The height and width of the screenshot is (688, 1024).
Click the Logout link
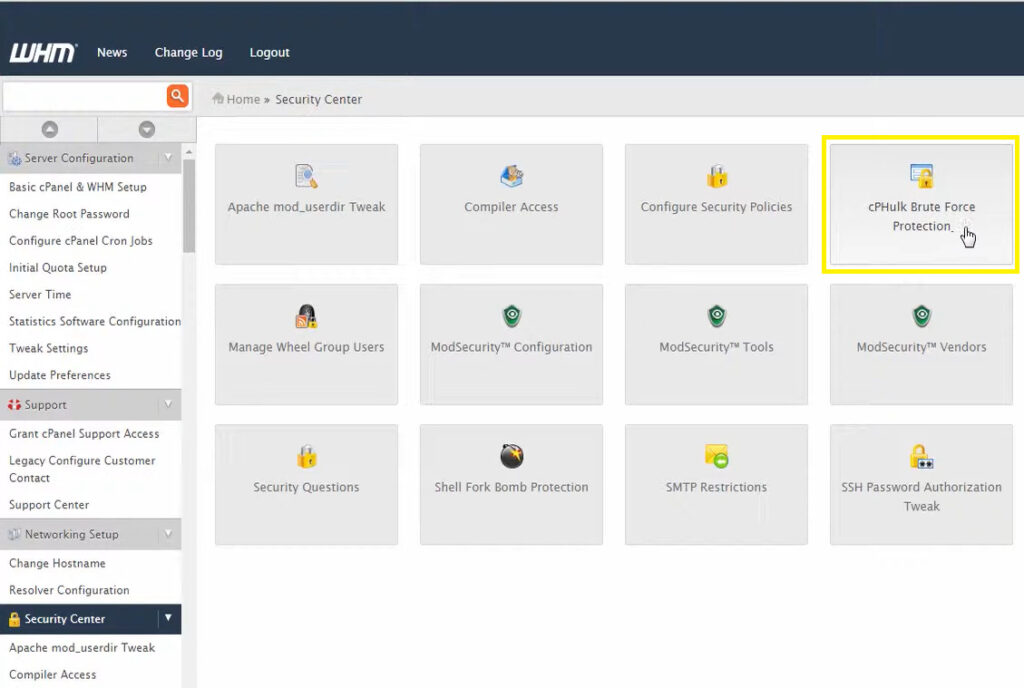(x=269, y=53)
